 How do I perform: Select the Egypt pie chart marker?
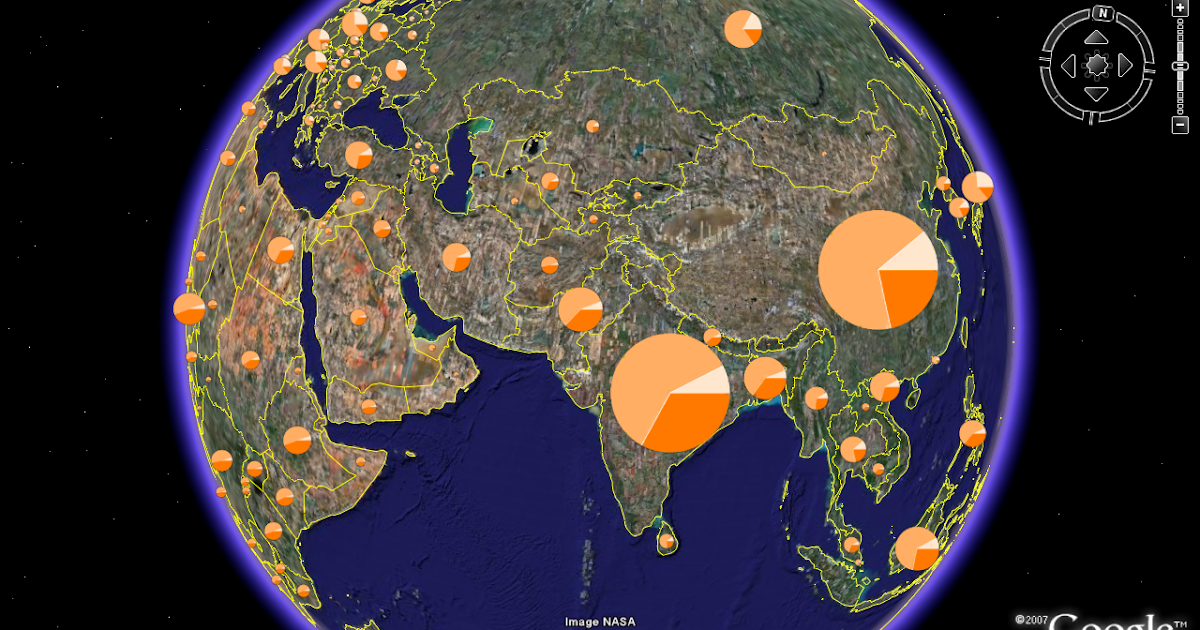coord(281,250)
